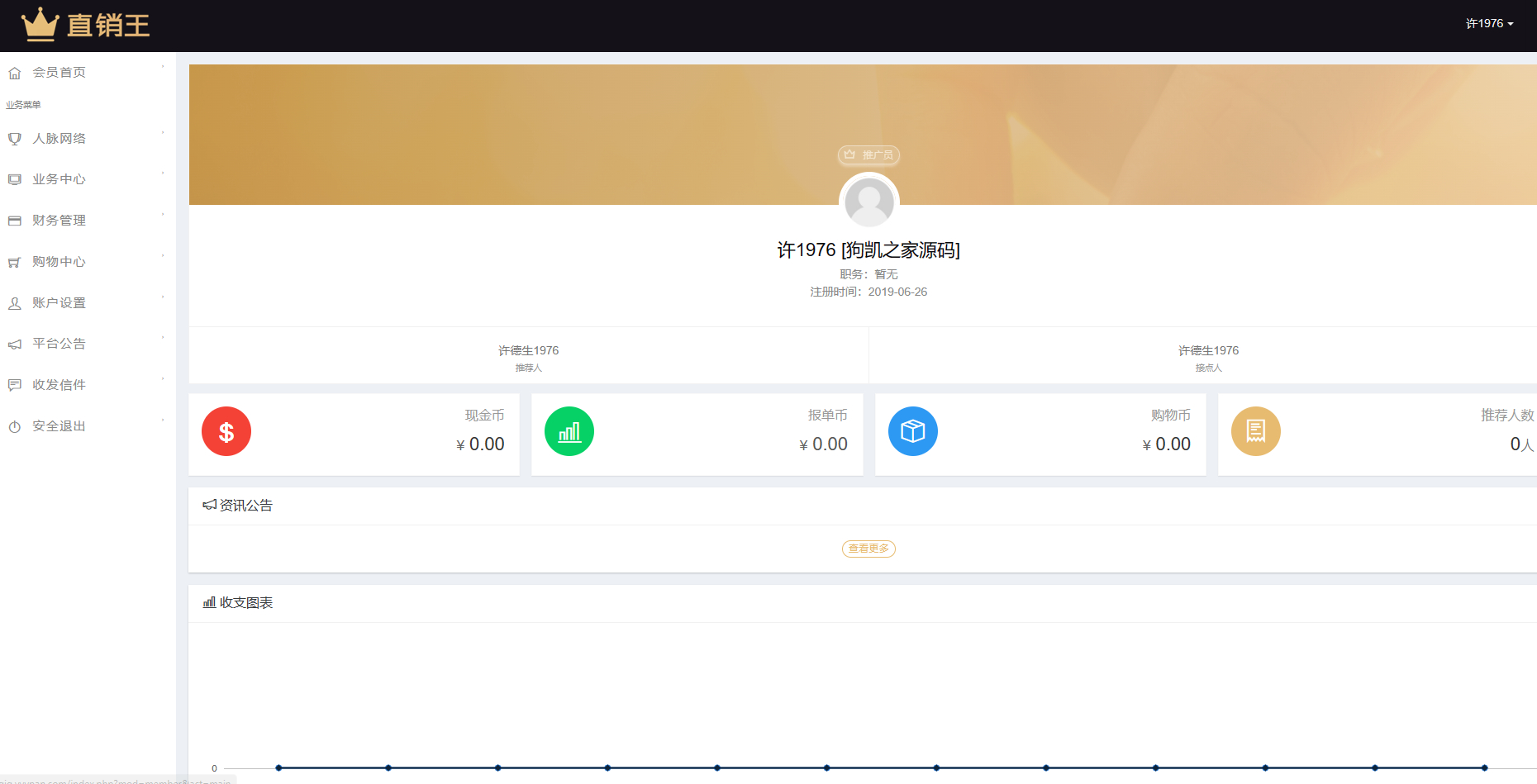Expand the 财务管理 sidebar menu
The image size is (1537, 784).
coord(59,221)
